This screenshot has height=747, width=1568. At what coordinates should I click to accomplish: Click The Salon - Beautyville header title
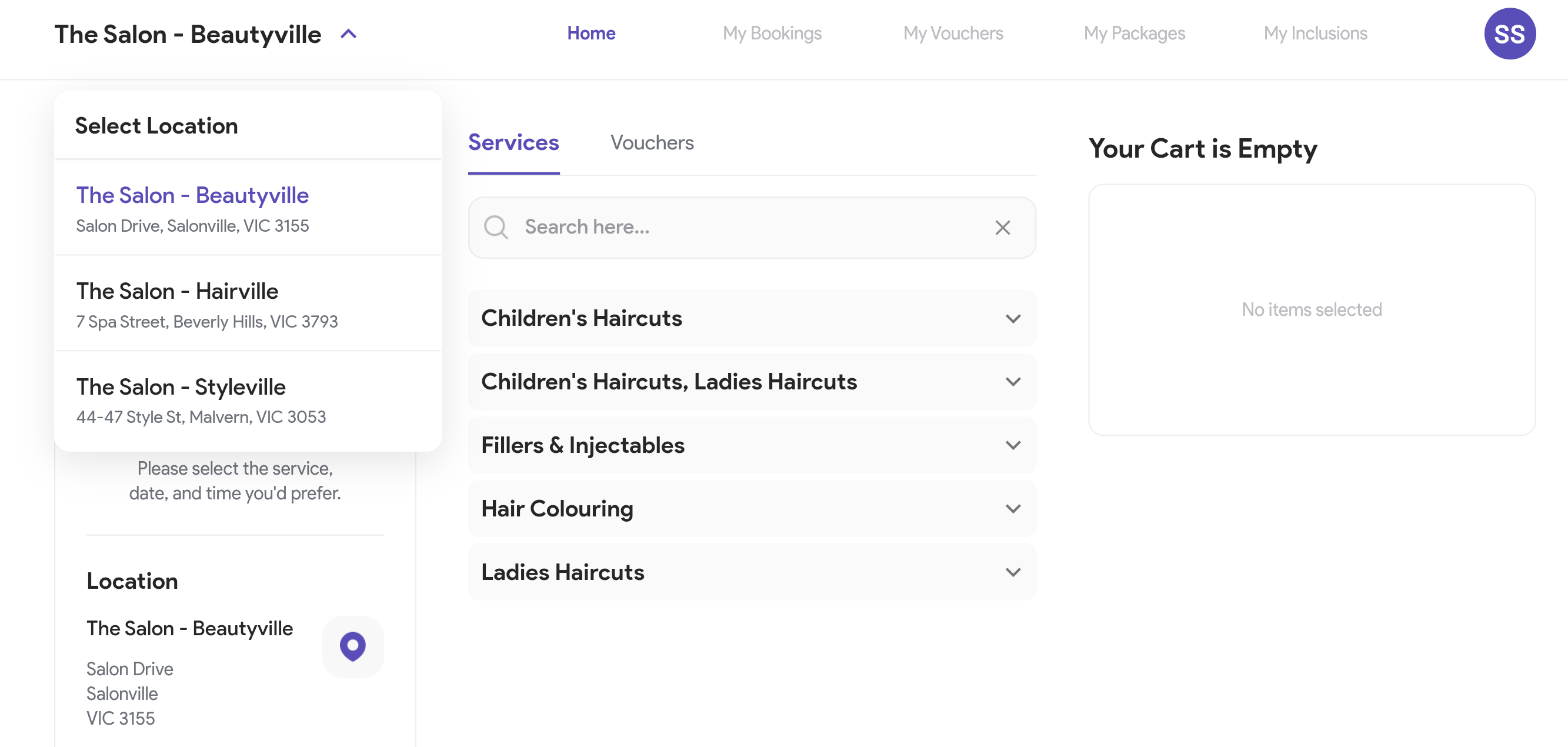tap(188, 34)
